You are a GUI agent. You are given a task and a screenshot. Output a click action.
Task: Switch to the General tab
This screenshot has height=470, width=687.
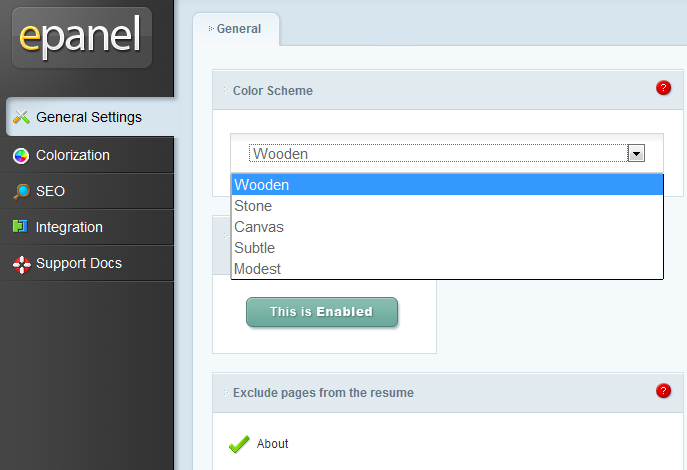coord(236,29)
